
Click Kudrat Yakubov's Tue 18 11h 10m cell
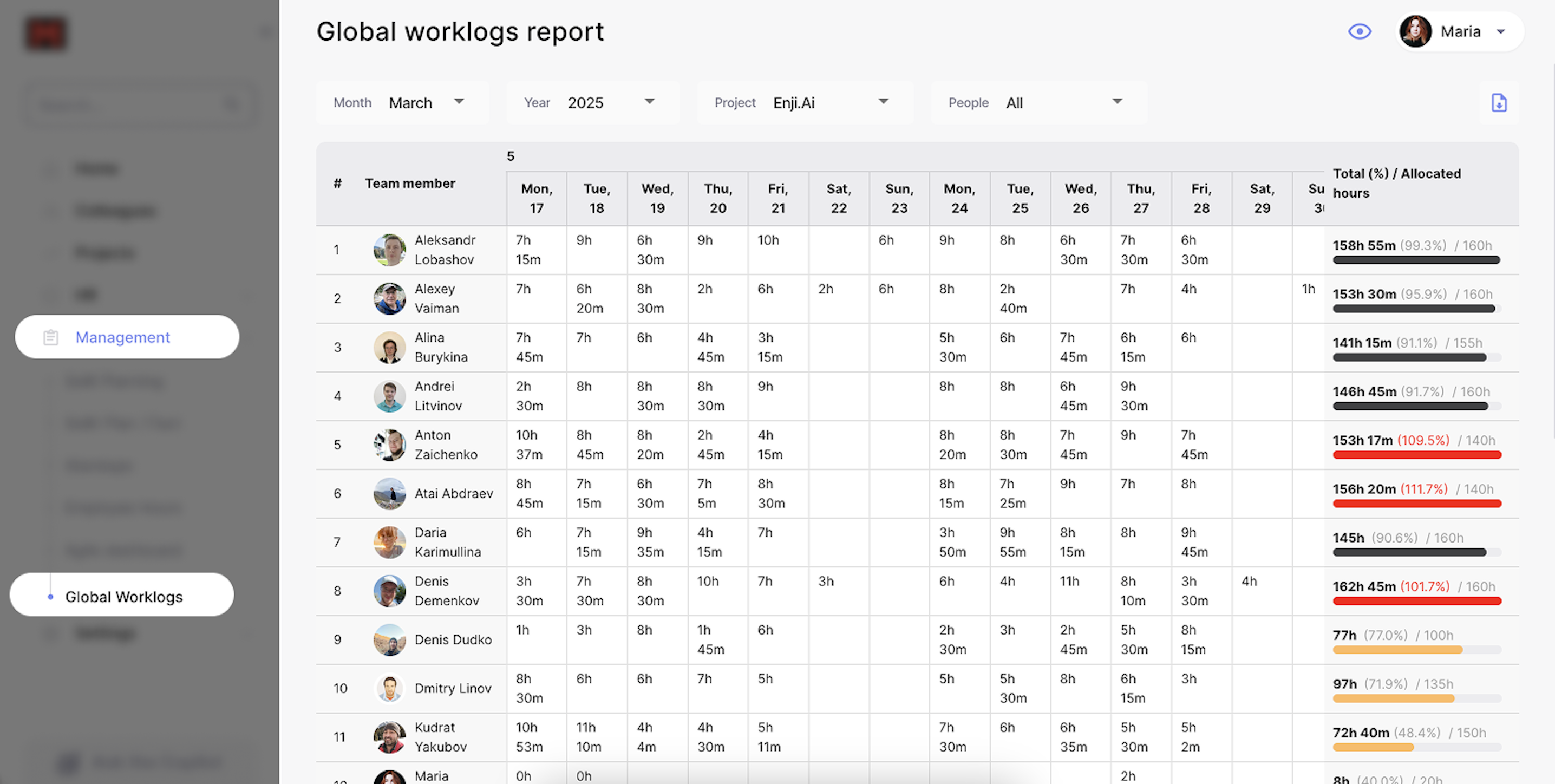coord(597,737)
